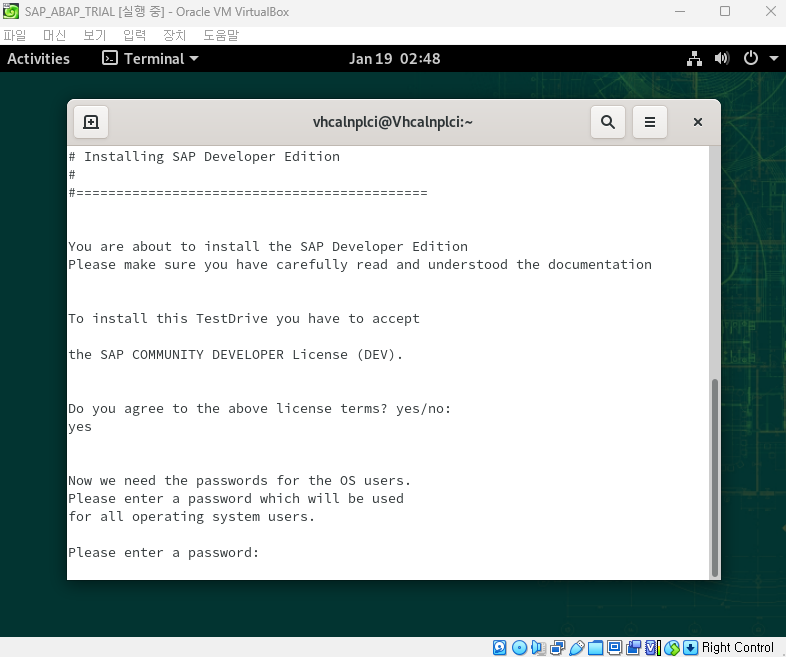Expand the system menu arrow
This screenshot has width=786, height=657.
tap(773, 59)
